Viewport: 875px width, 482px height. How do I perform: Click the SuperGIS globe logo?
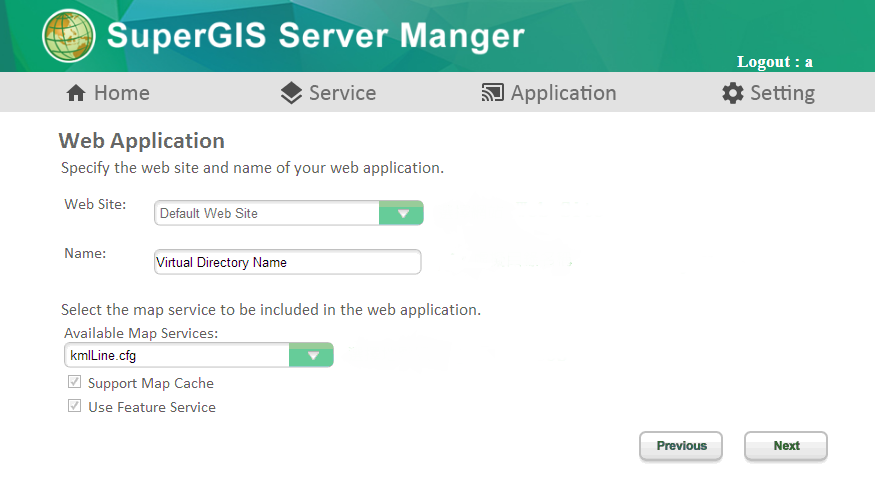point(69,36)
